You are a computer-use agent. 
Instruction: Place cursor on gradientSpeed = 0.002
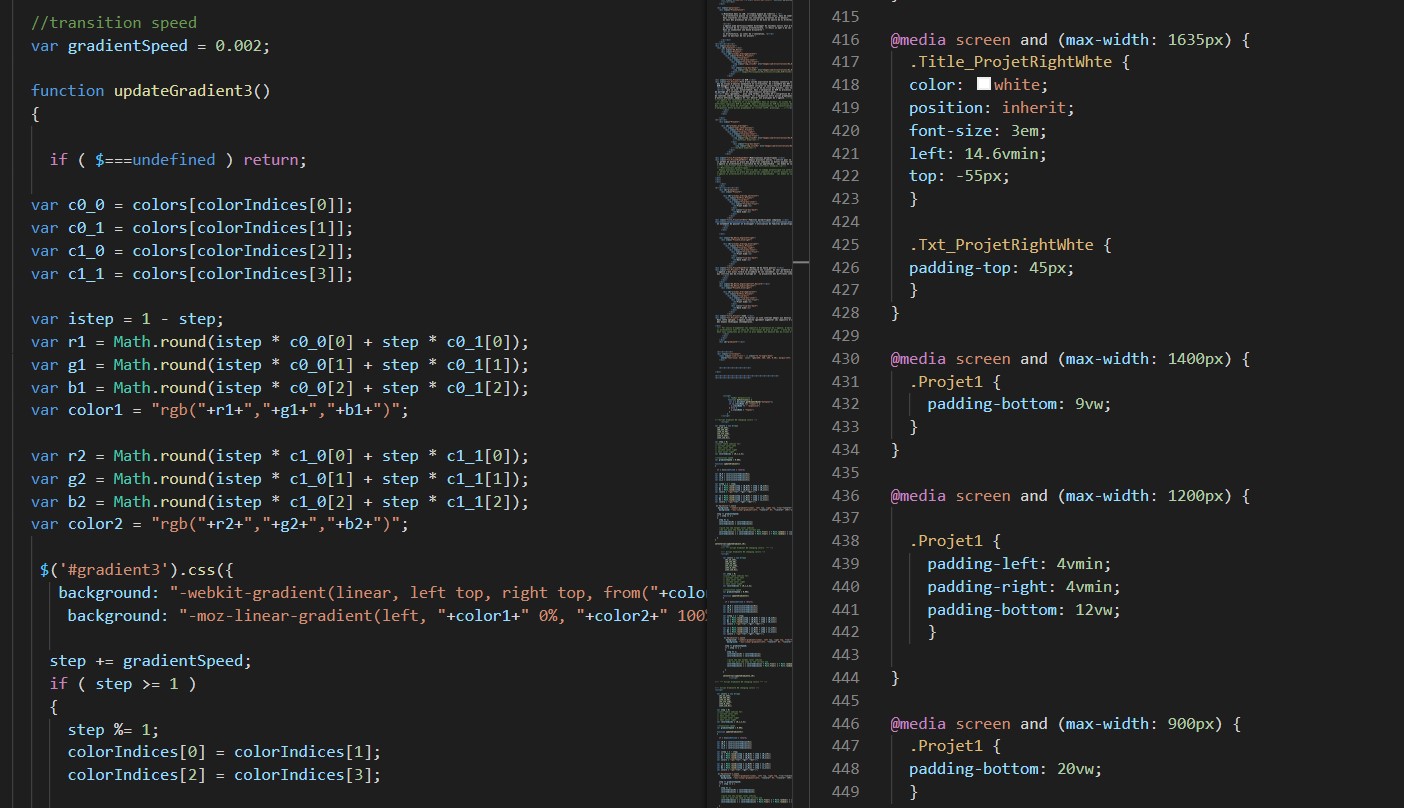pyautogui.click(x=169, y=46)
